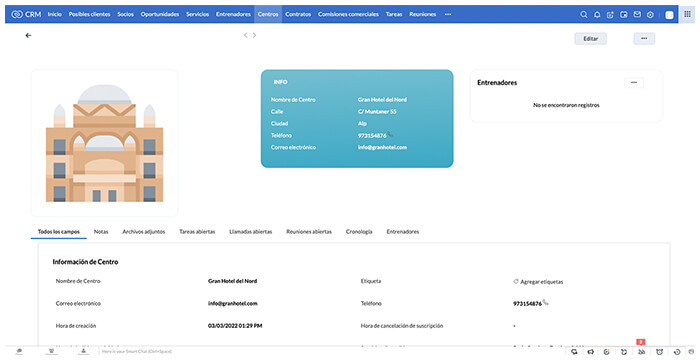
Task: Click 973154876 value in details section
Action: 527,304
